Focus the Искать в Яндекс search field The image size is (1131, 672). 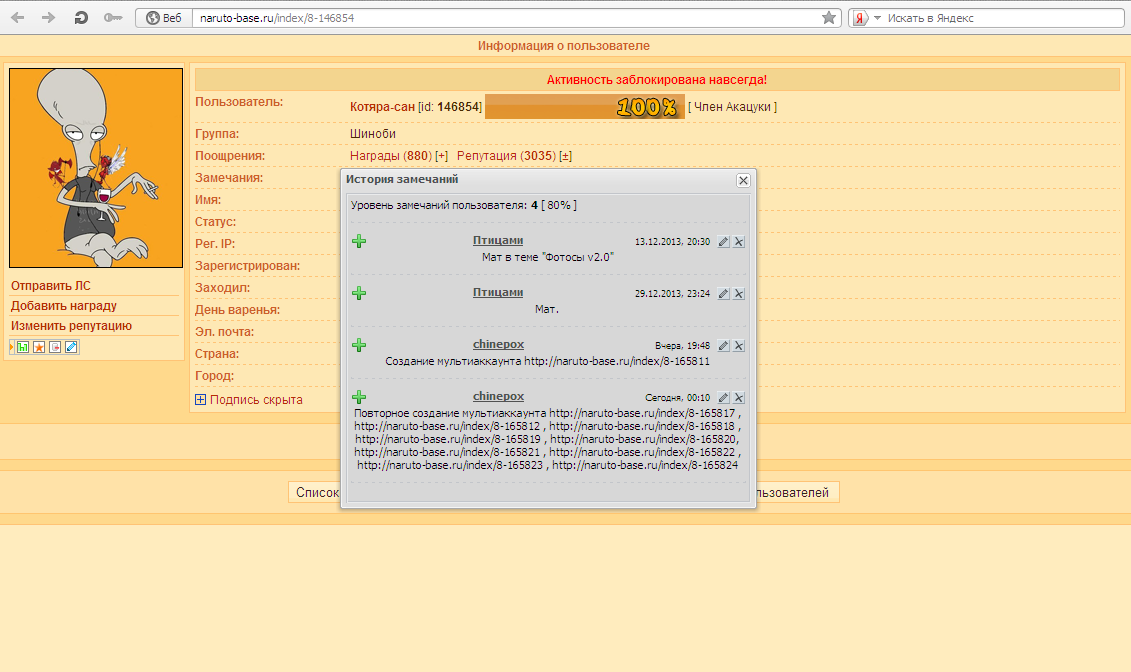click(x=1003, y=18)
